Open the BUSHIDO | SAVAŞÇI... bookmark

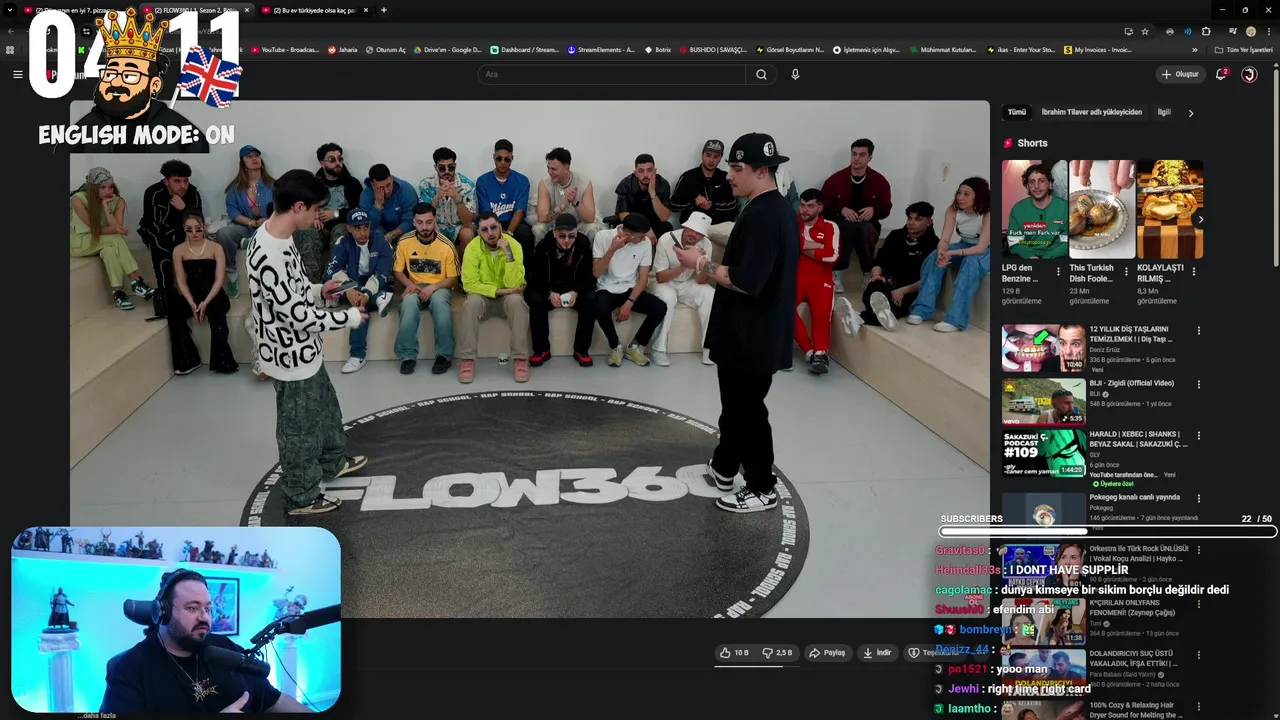[x=714, y=49]
